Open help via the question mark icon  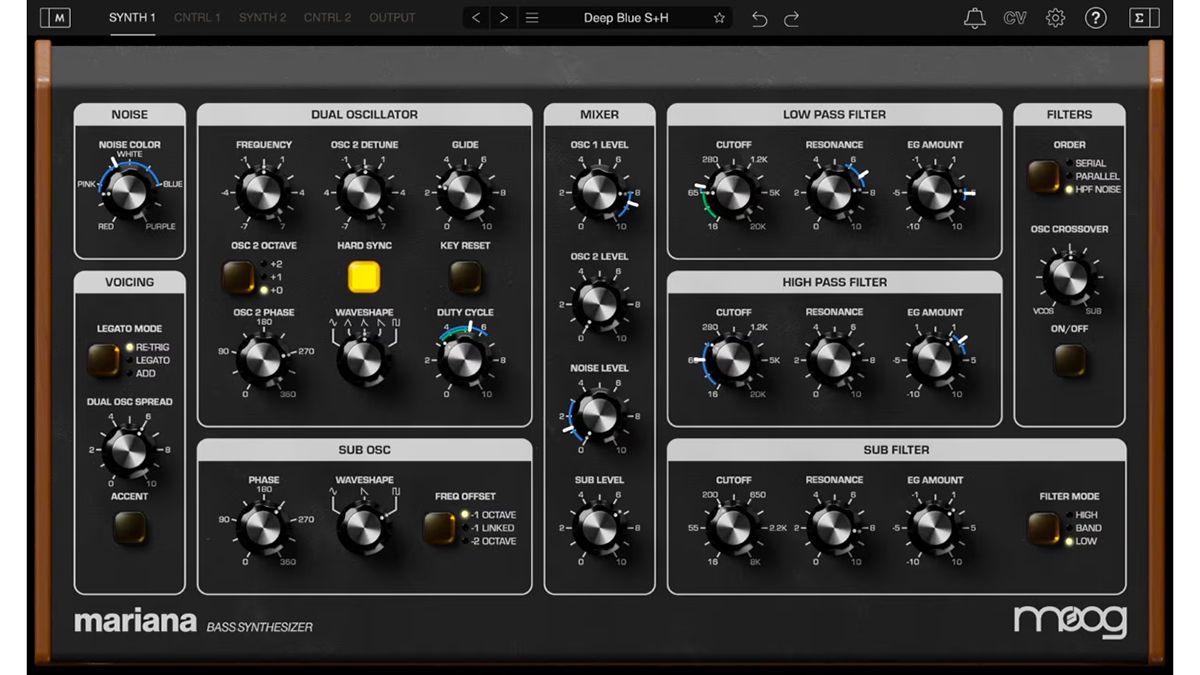[x=1095, y=17]
